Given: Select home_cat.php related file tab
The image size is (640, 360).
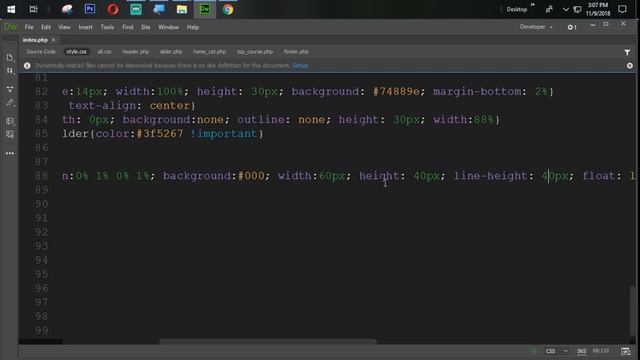Looking at the screenshot, I should (x=209, y=52).
